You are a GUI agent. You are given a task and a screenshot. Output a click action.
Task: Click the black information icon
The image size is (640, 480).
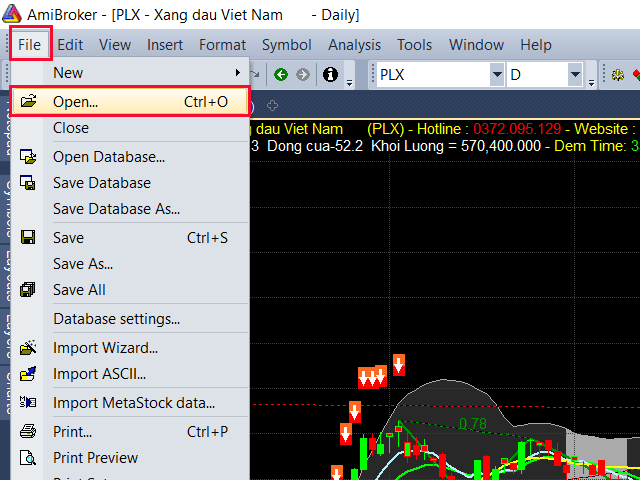tap(330, 74)
